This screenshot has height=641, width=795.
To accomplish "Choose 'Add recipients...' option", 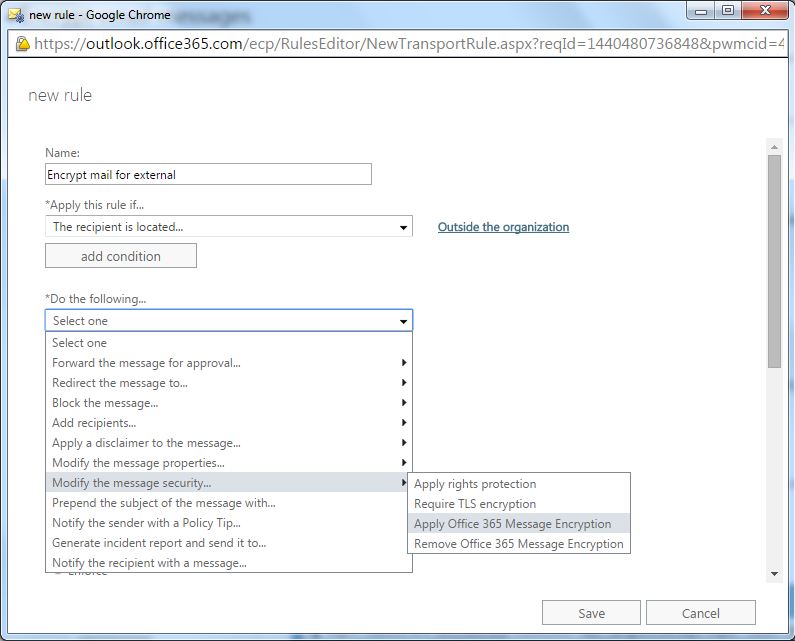I will 229,423.
